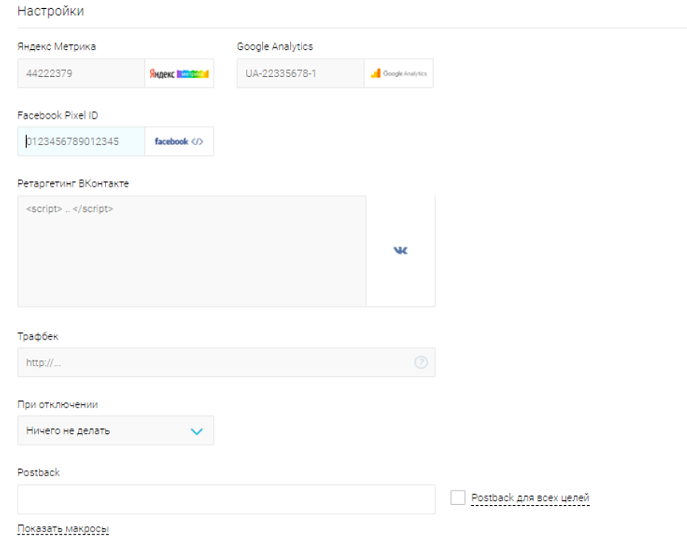Screen dimensions: 687x548
Task: Click the Postback URL input field
Action: click(x=227, y=499)
